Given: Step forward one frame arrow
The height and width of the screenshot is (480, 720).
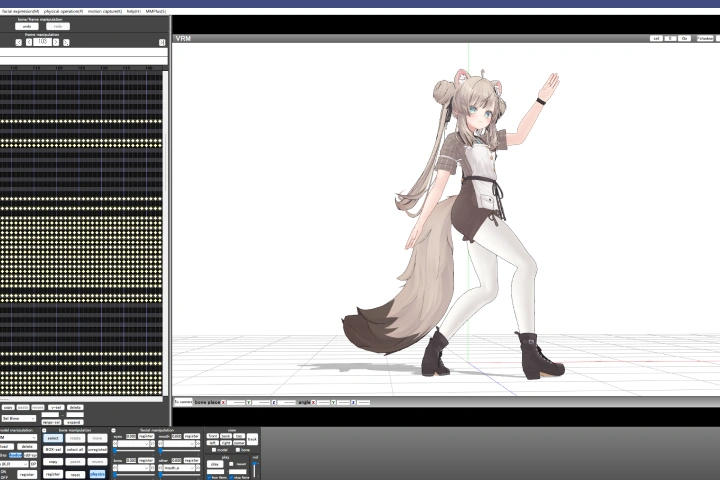Looking at the screenshot, I should (x=56, y=42).
